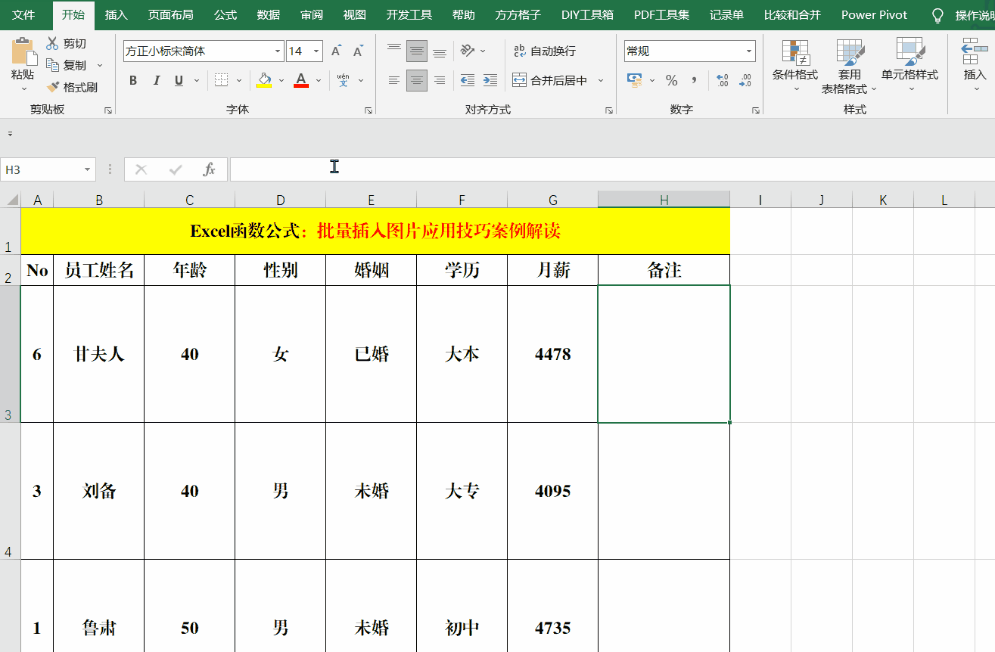The height and width of the screenshot is (652, 995).
Task: Select column H header
Action: [x=664, y=200]
